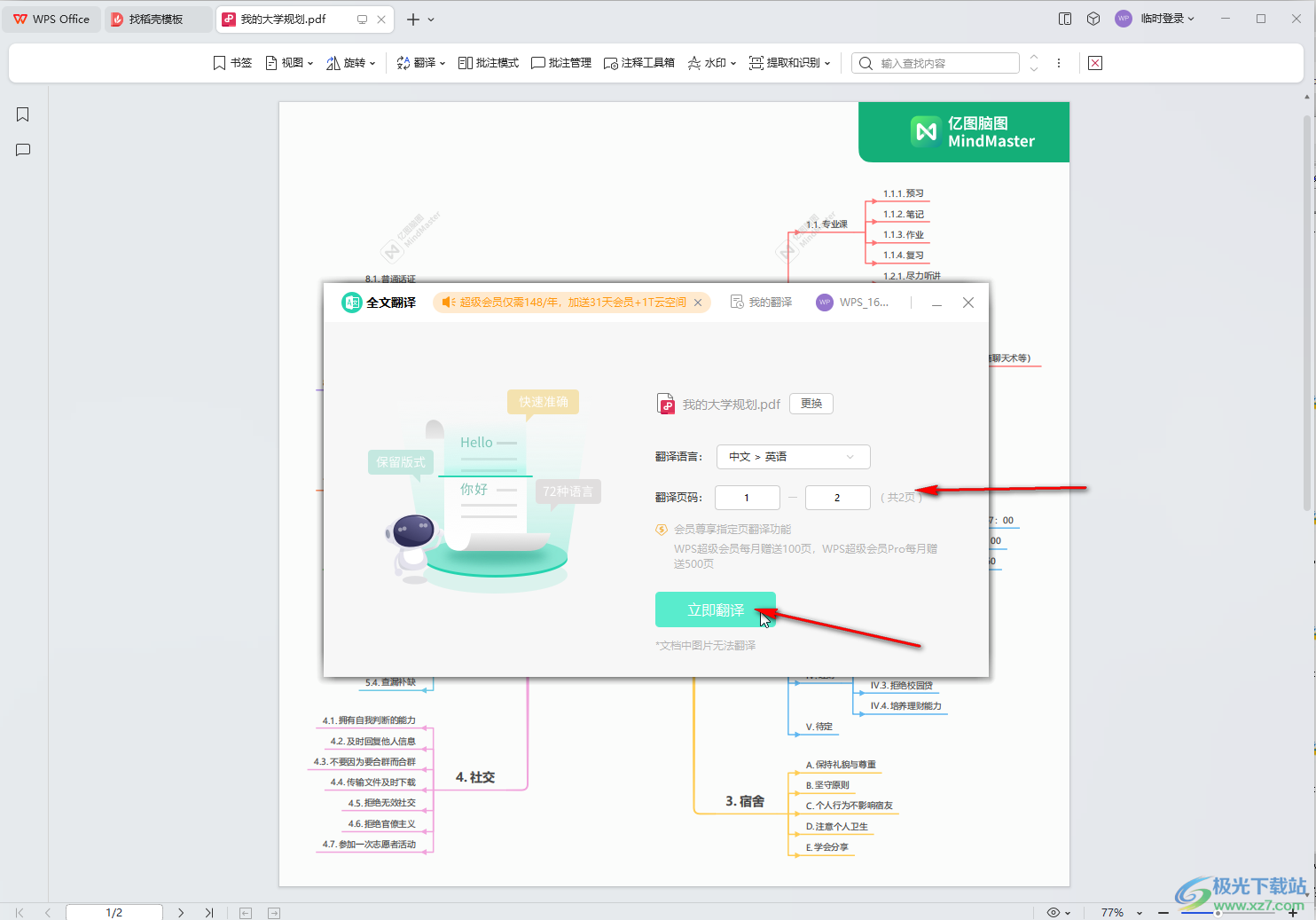Open the bookmark panel in left sidebar
The width and height of the screenshot is (1316, 920).
coord(23,114)
